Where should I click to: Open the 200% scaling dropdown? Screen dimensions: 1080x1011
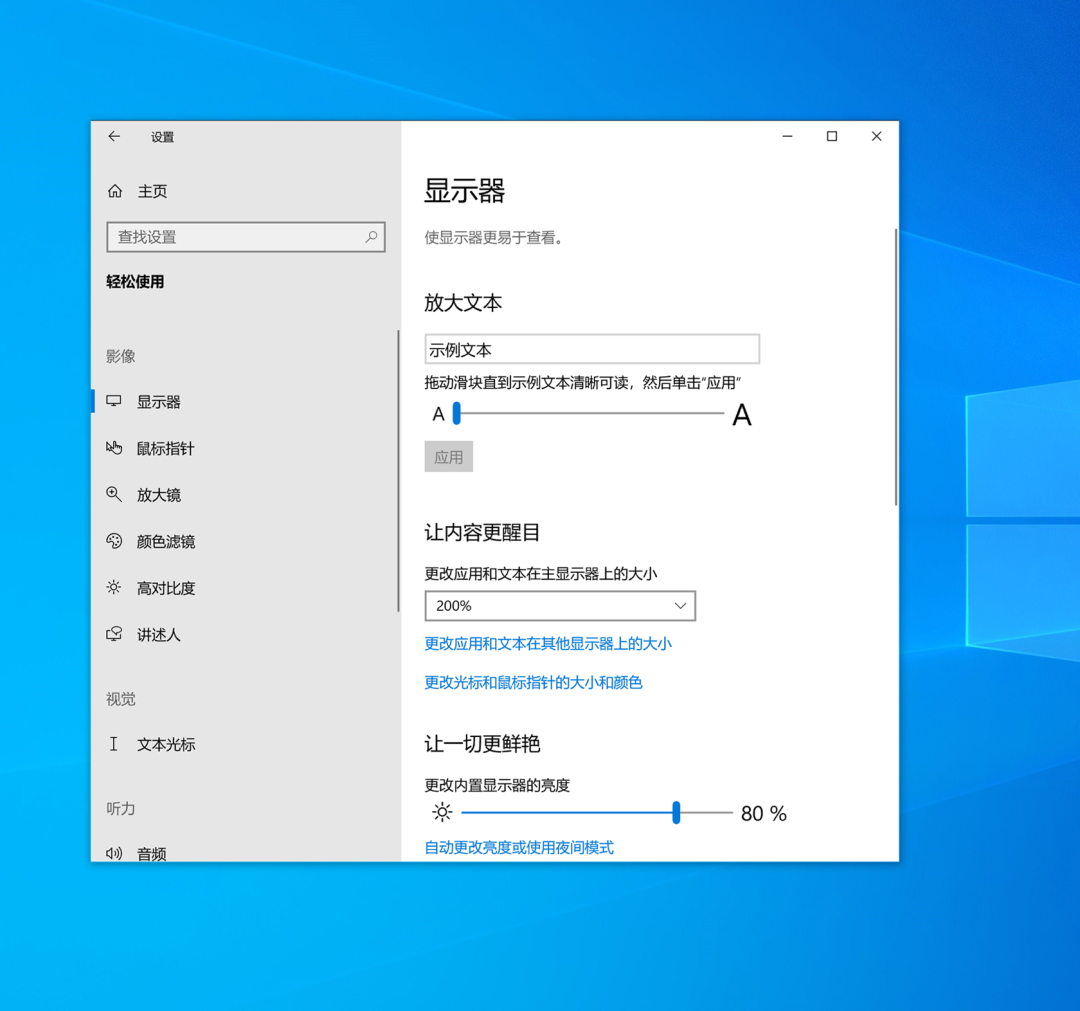(560, 606)
